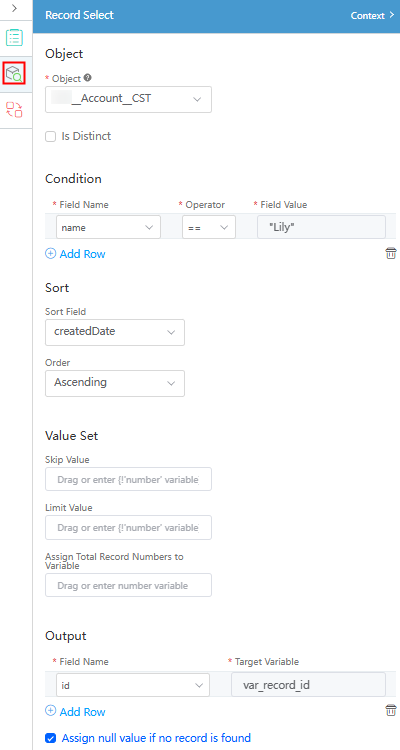
Task: Open the Condition Field Name dropdown 'name'
Action: (x=108, y=227)
